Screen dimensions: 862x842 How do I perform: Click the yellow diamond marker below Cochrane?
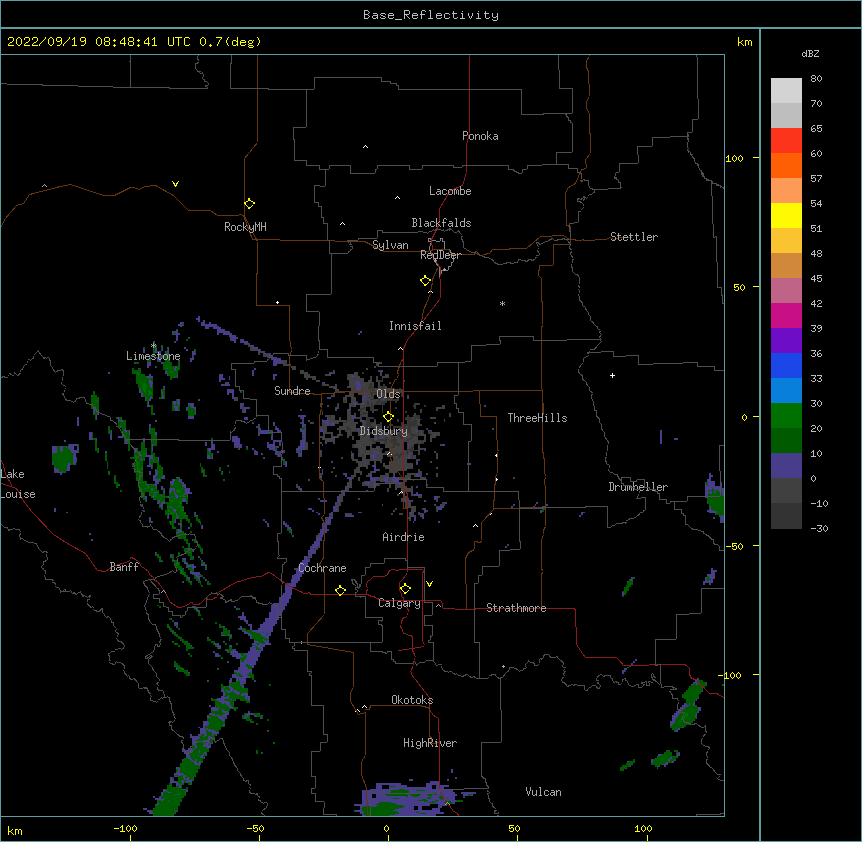(x=340, y=590)
